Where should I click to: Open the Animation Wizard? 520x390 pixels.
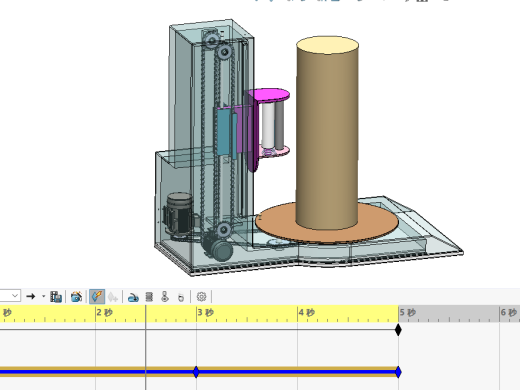point(76,296)
